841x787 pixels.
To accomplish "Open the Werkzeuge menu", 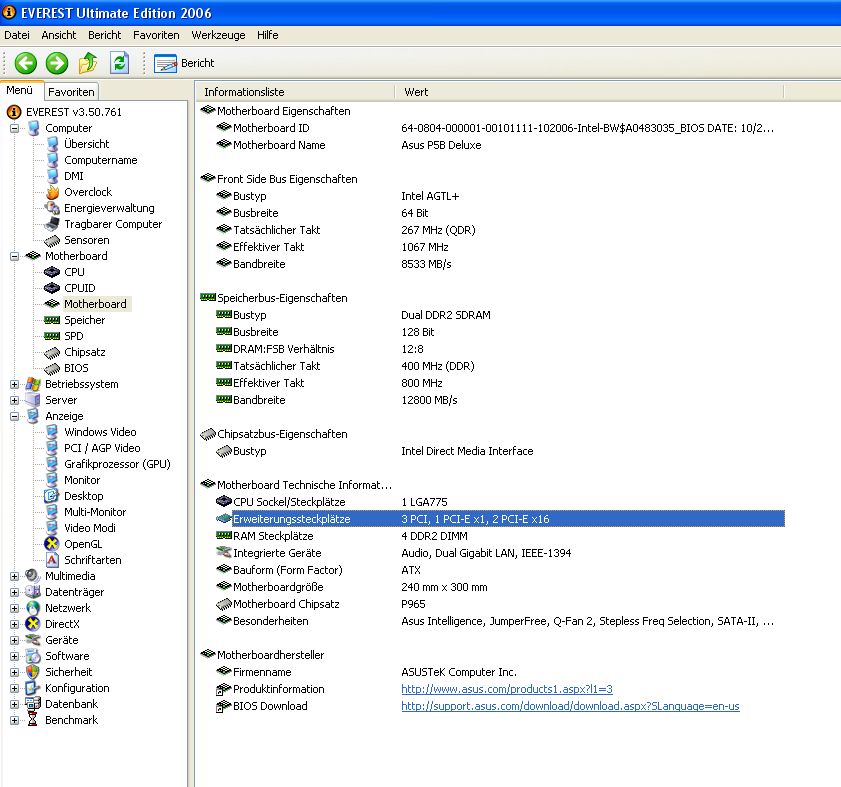I will point(218,35).
